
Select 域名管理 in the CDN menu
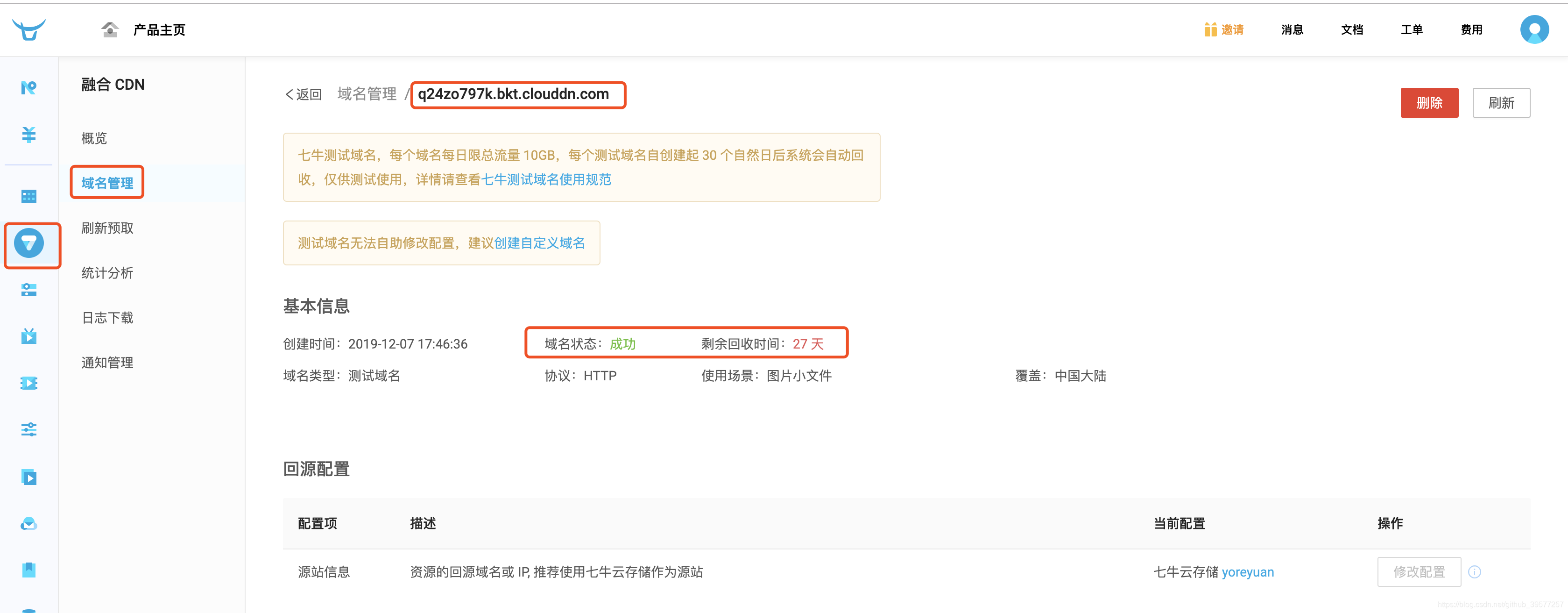pyautogui.click(x=107, y=183)
